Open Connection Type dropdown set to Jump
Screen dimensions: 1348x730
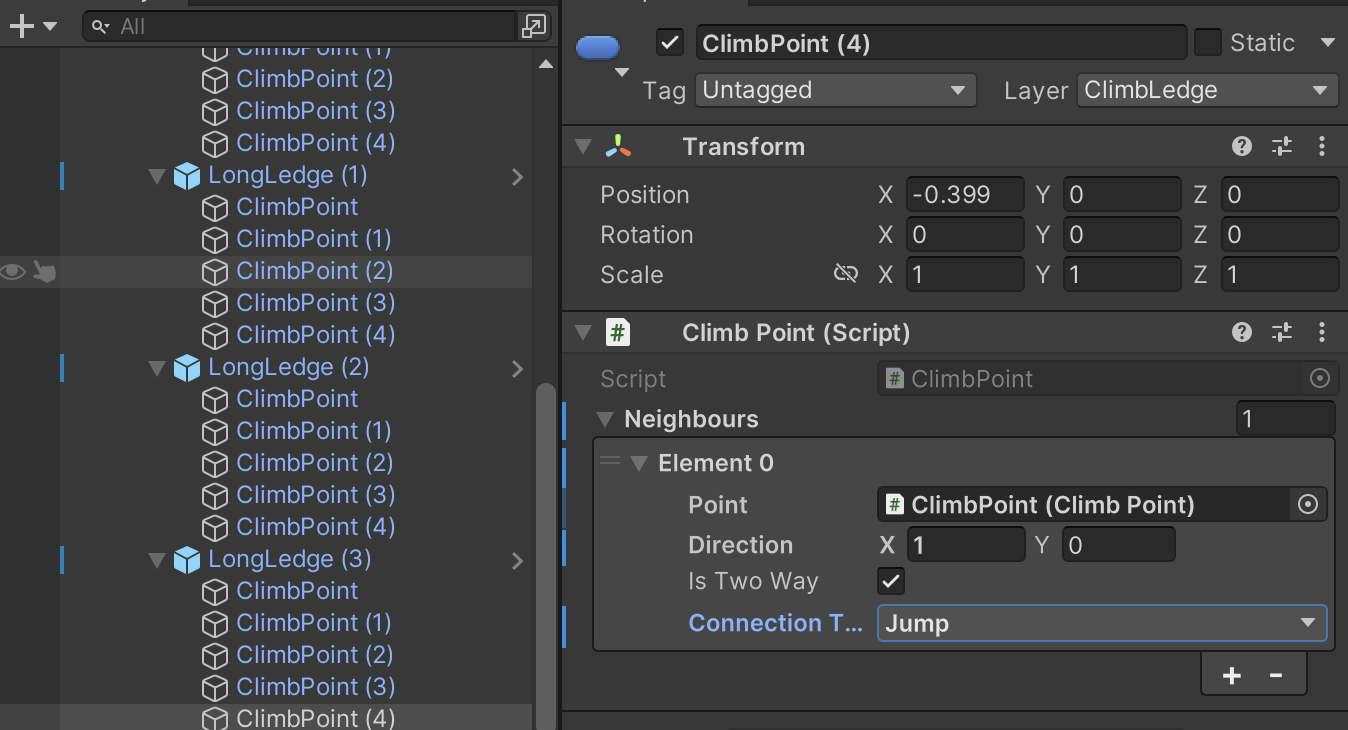1101,623
